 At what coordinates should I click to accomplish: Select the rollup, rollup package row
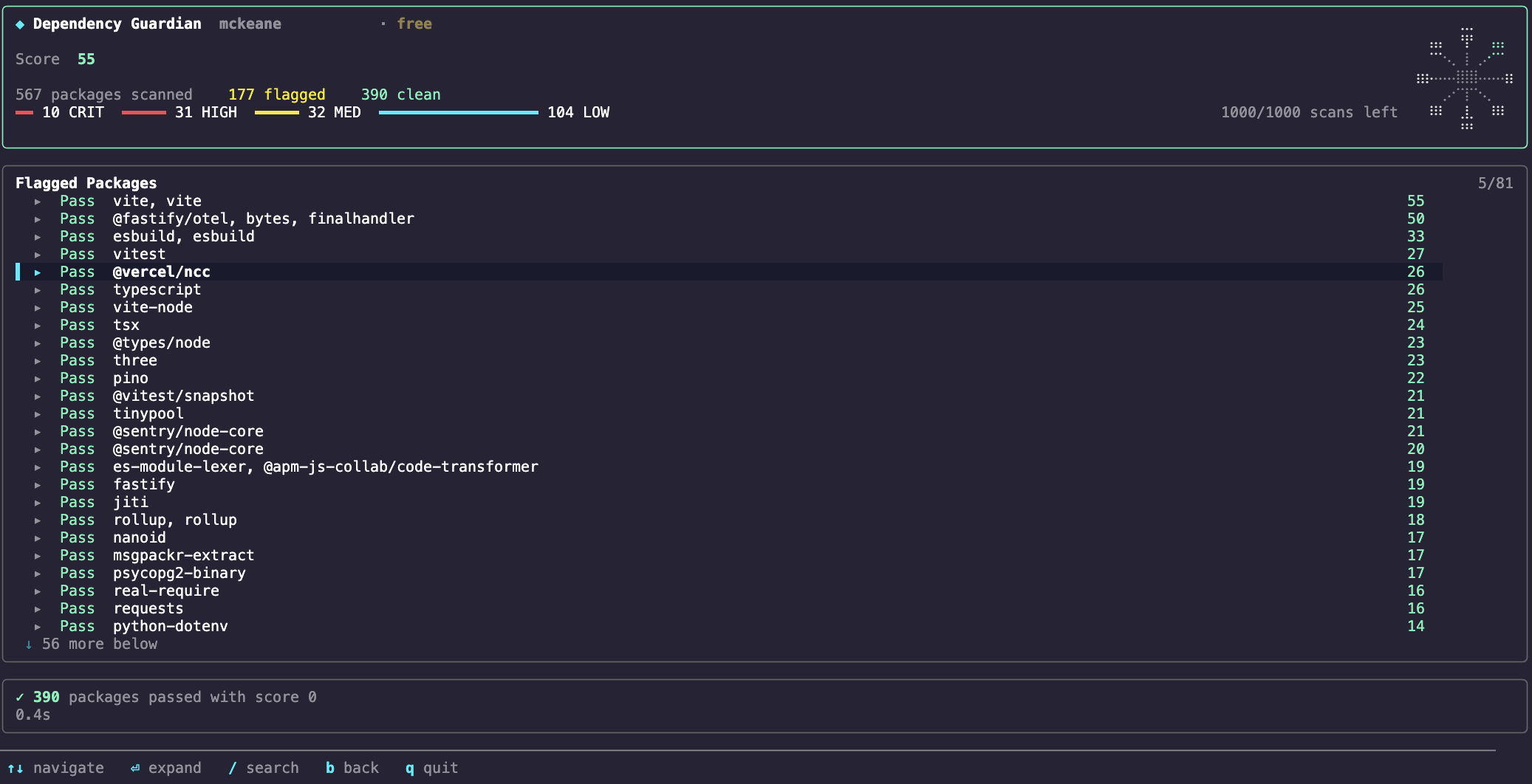tap(729, 520)
